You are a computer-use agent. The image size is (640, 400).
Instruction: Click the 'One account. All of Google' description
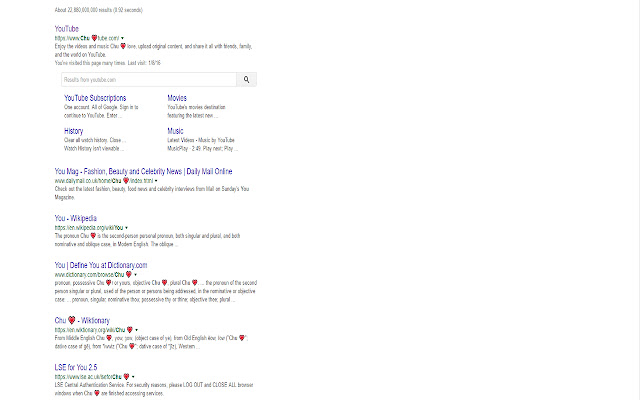pyautogui.click(x=101, y=111)
